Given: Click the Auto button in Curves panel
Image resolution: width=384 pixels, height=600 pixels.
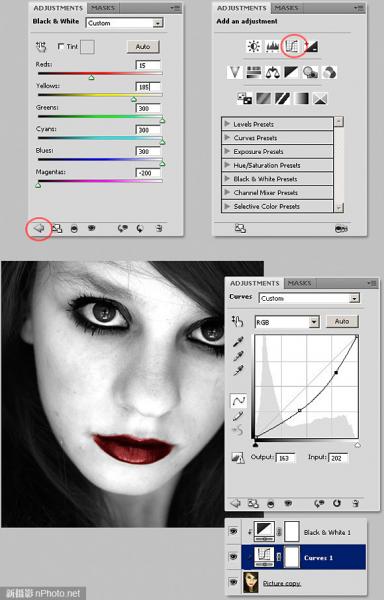Looking at the screenshot, I should point(342,321).
